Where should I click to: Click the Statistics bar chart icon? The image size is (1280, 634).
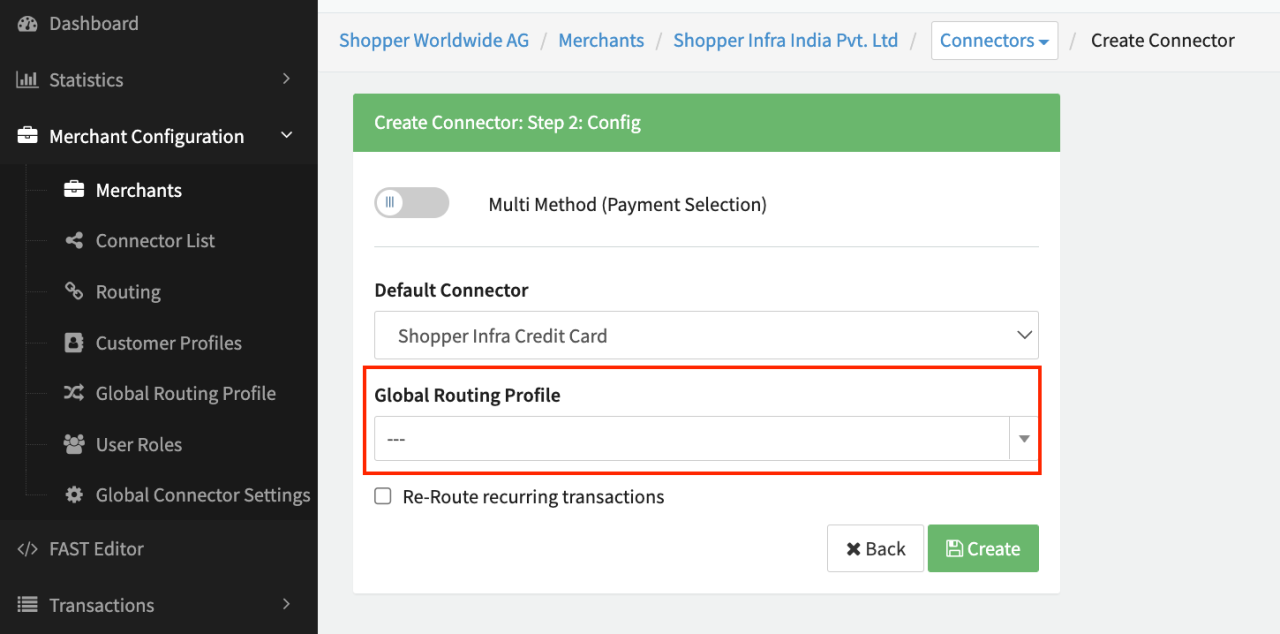coord(27,80)
